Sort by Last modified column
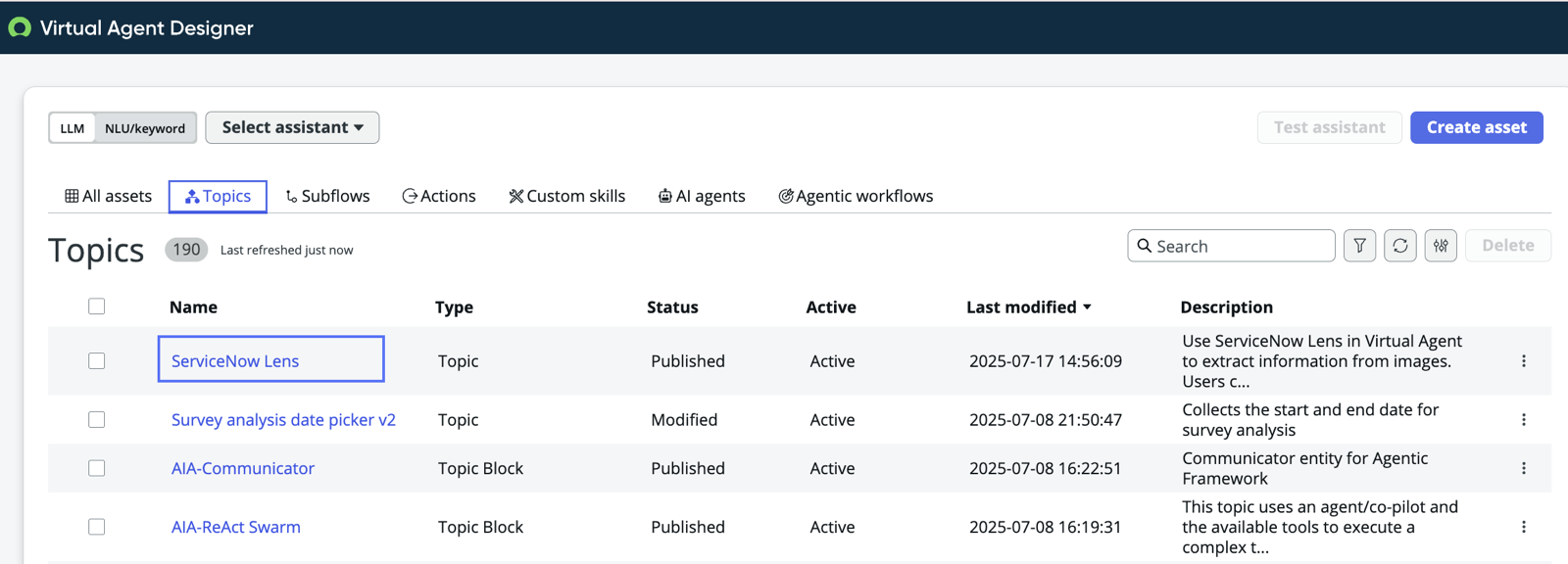The image size is (1568, 564). click(x=1028, y=306)
